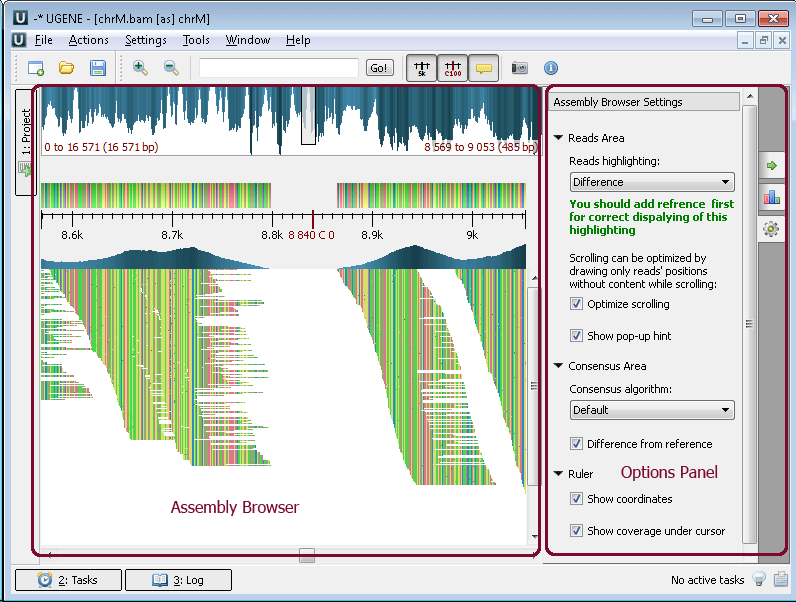The width and height of the screenshot is (796, 602).
Task: Click the position input field
Action: [x=279, y=68]
